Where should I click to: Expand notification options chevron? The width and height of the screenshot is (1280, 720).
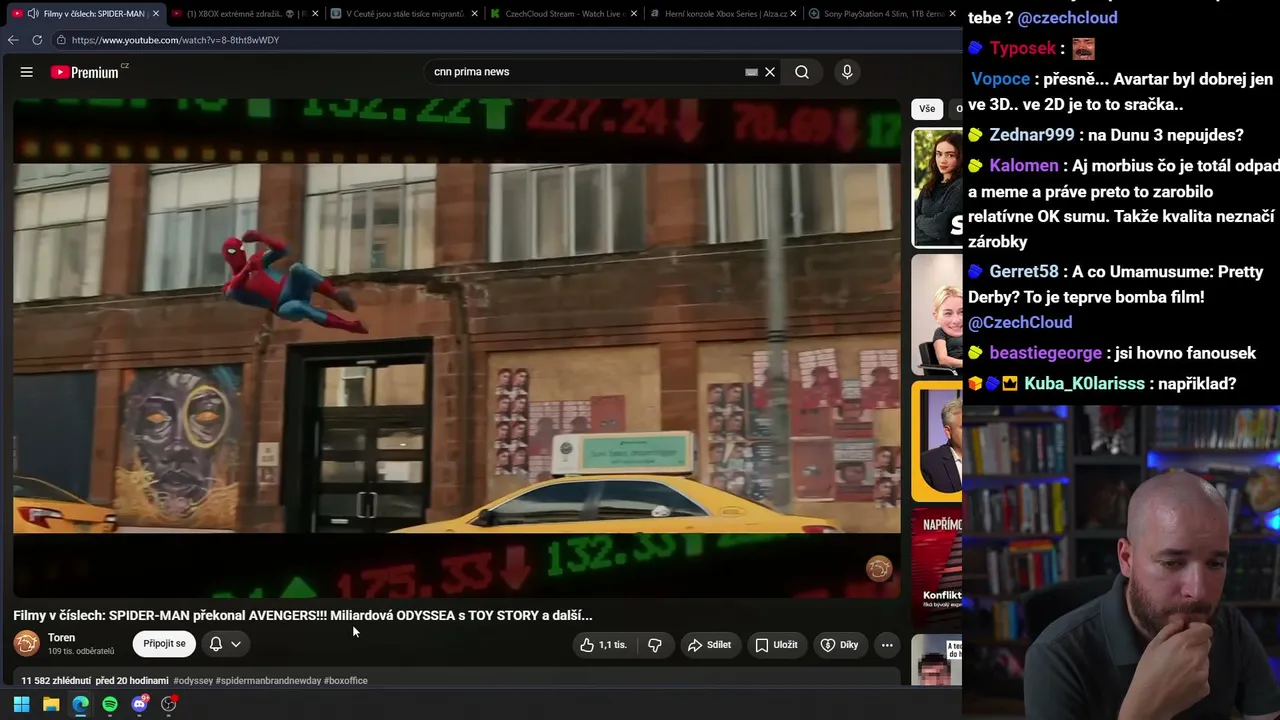pyautogui.click(x=236, y=644)
